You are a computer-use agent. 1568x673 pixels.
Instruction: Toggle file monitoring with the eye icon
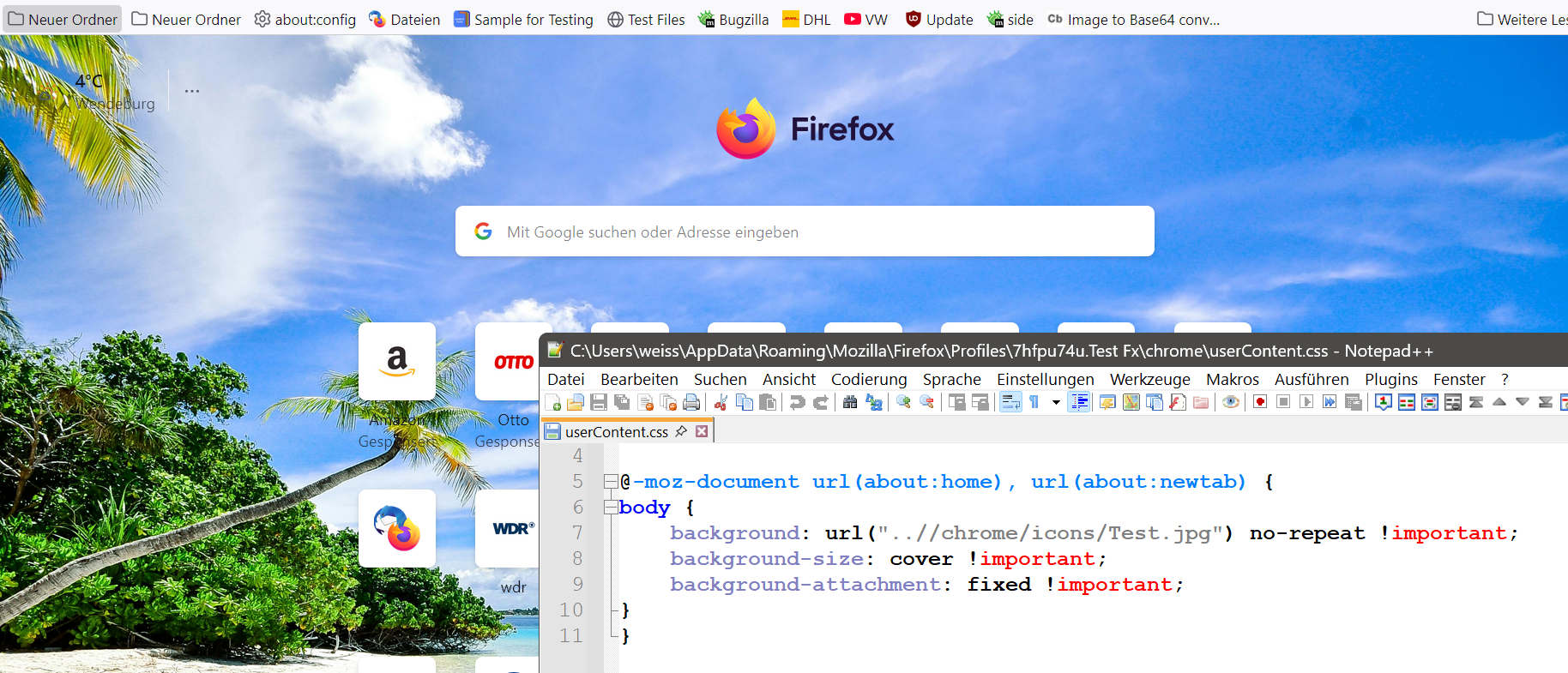coord(1231,402)
